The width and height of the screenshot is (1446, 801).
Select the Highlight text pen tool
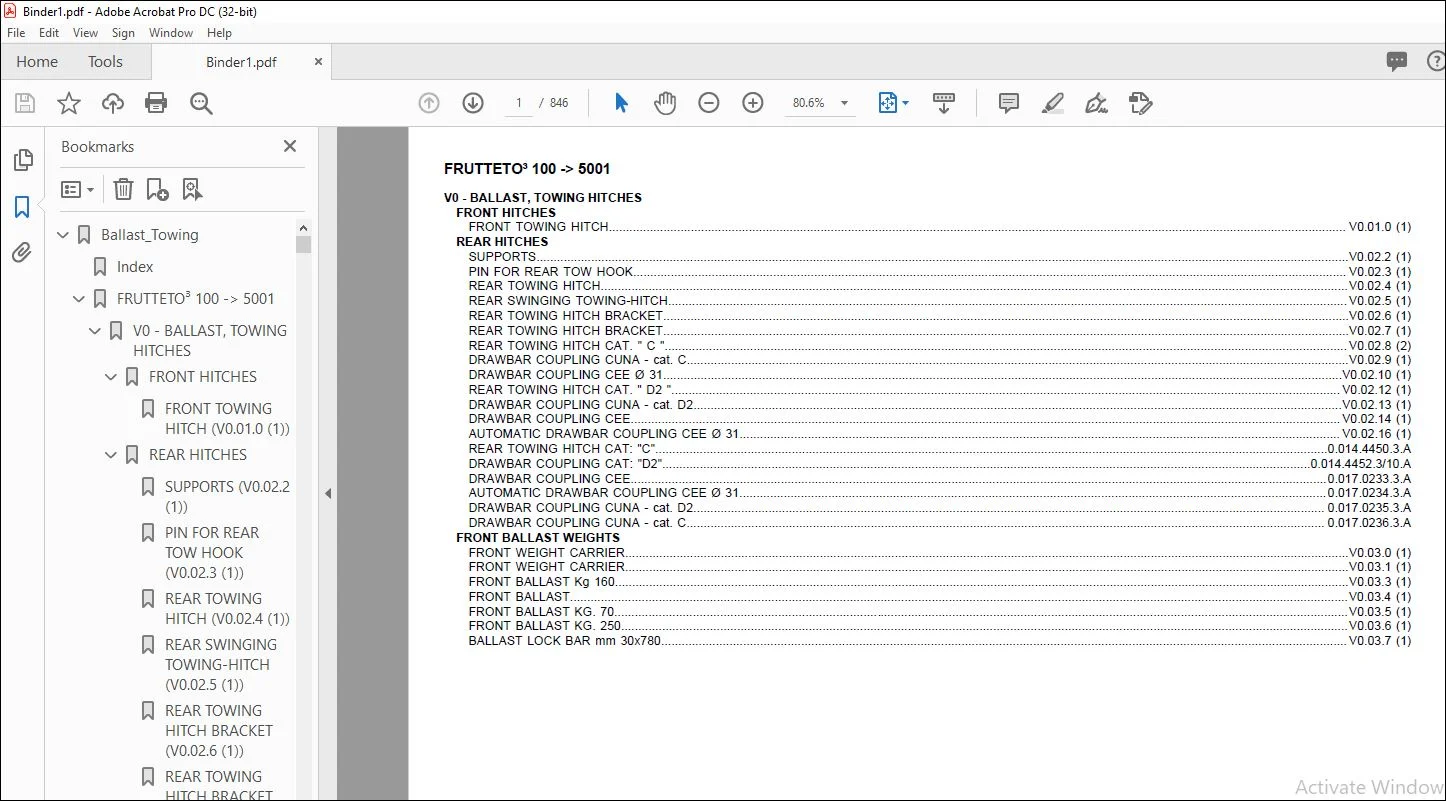(1052, 103)
